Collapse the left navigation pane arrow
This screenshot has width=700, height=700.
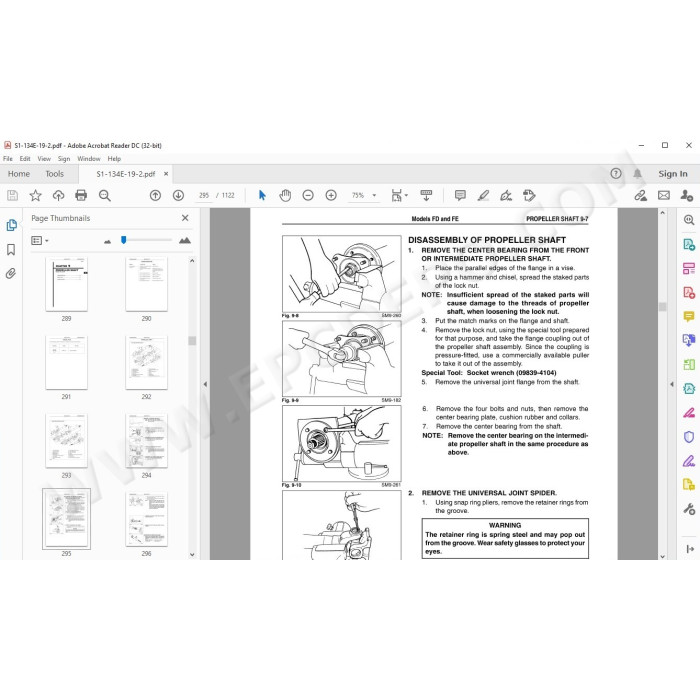point(205,384)
